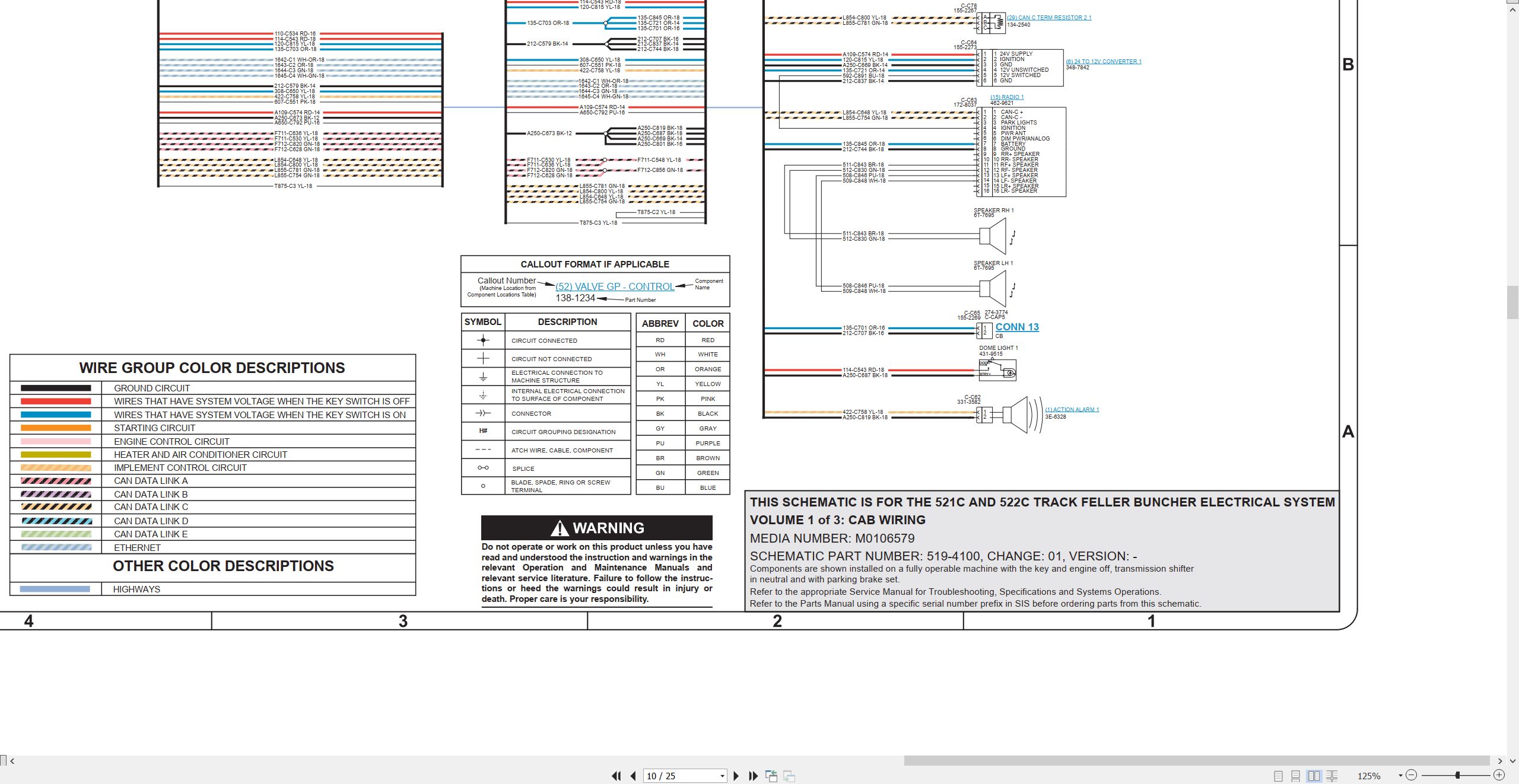Viewport: 1519px width, 784px height.
Task: Click the MEDIA NUMBER: M0106579 text
Action: 832,538
